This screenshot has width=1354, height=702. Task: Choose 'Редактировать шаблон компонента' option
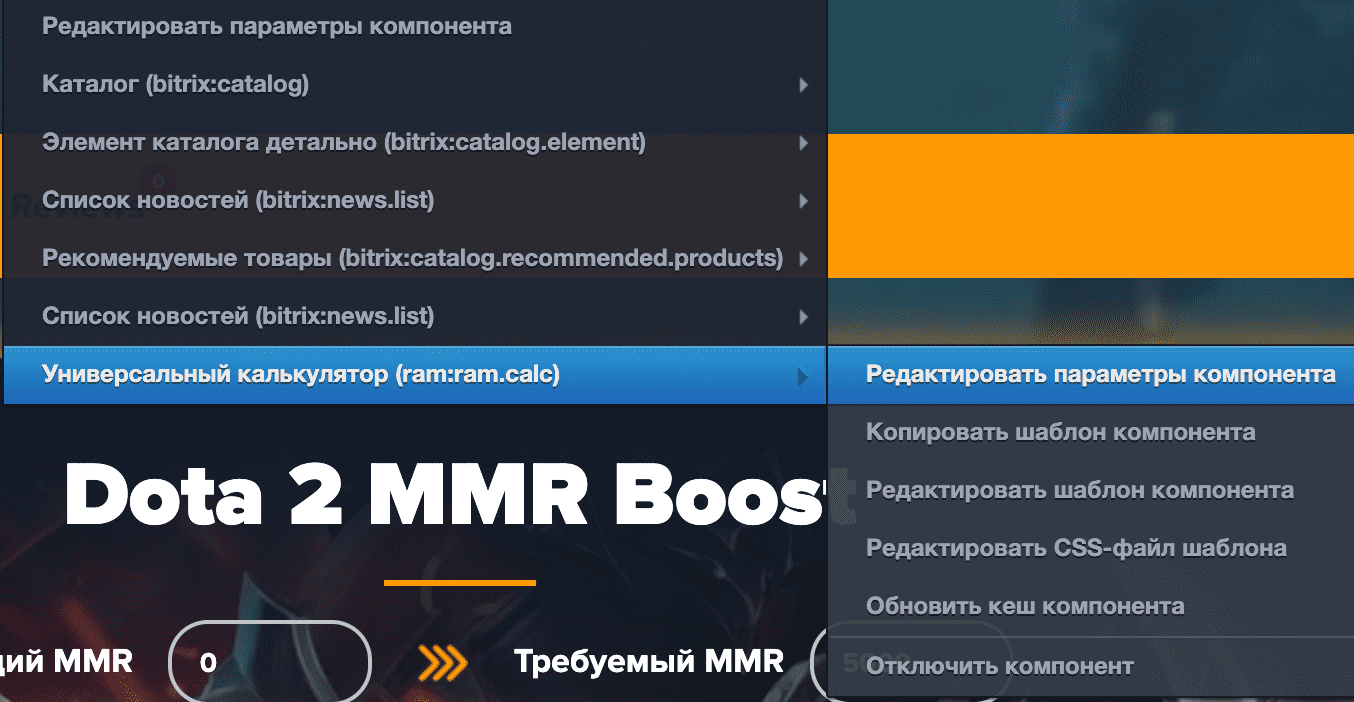(1091, 491)
